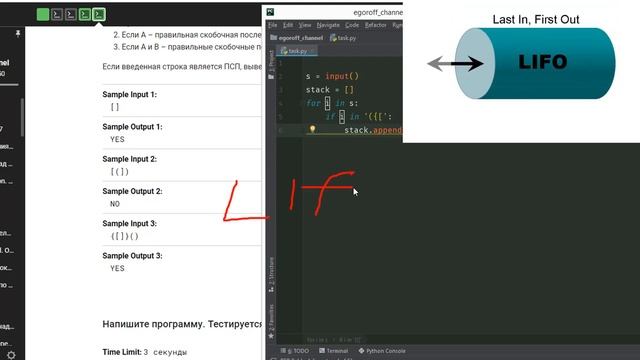
Task: Click task.py in the navigation breadcrumb
Action: (x=343, y=38)
